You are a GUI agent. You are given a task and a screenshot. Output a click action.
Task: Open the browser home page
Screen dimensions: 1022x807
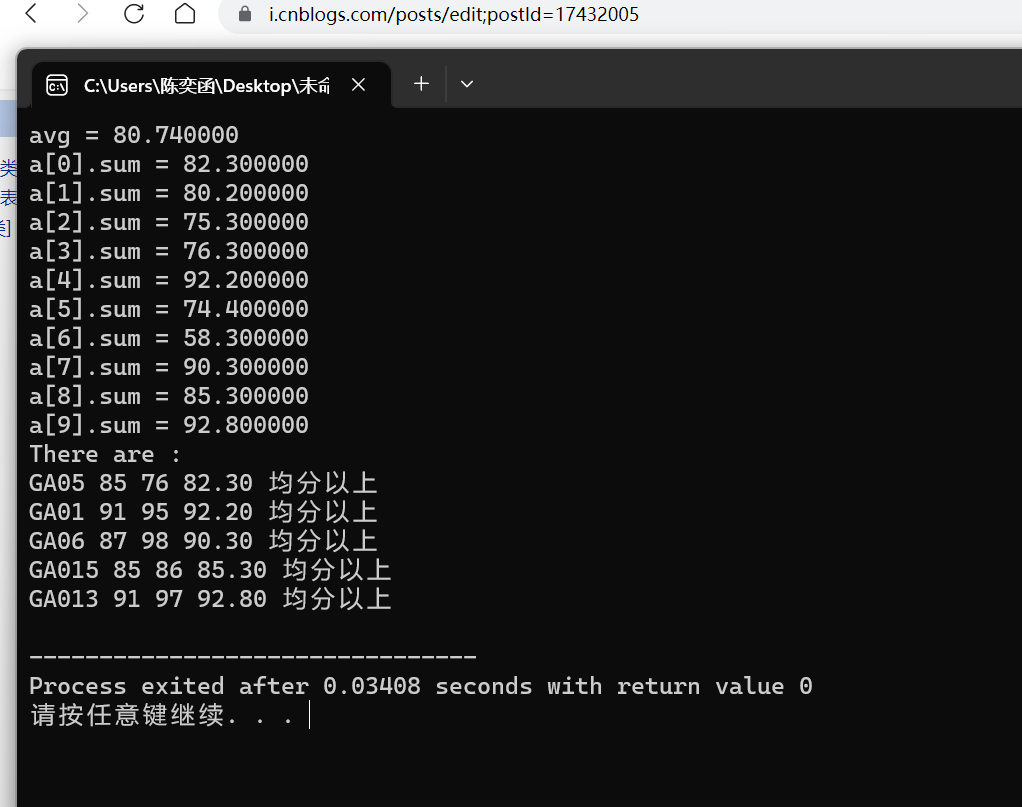tap(185, 13)
